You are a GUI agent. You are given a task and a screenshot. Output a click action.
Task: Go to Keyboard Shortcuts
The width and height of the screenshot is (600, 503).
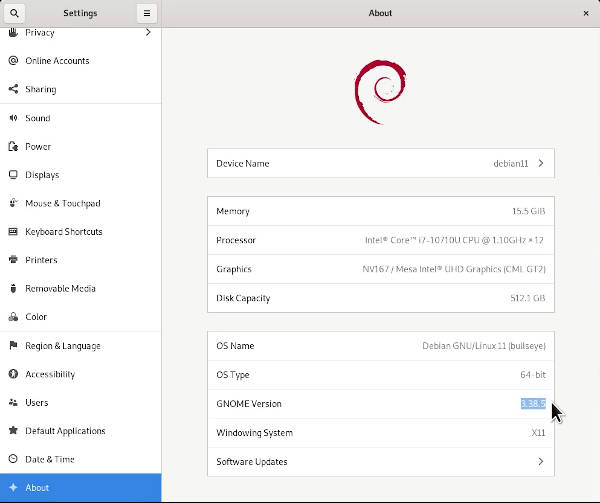click(x=80, y=231)
